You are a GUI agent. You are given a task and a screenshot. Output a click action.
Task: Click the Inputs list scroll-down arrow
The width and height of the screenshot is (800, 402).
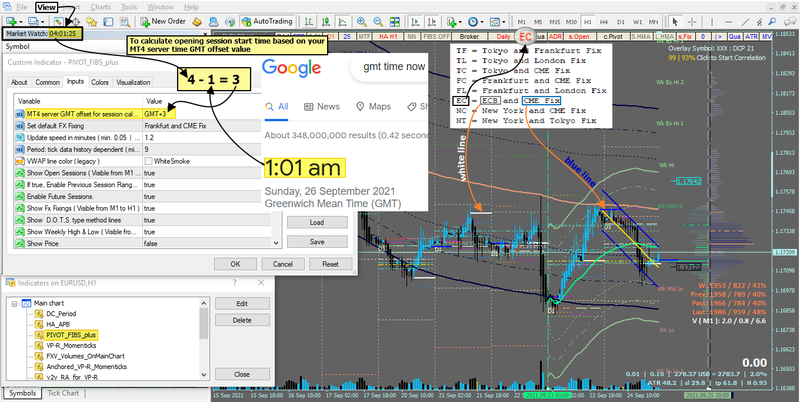[276, 243]
